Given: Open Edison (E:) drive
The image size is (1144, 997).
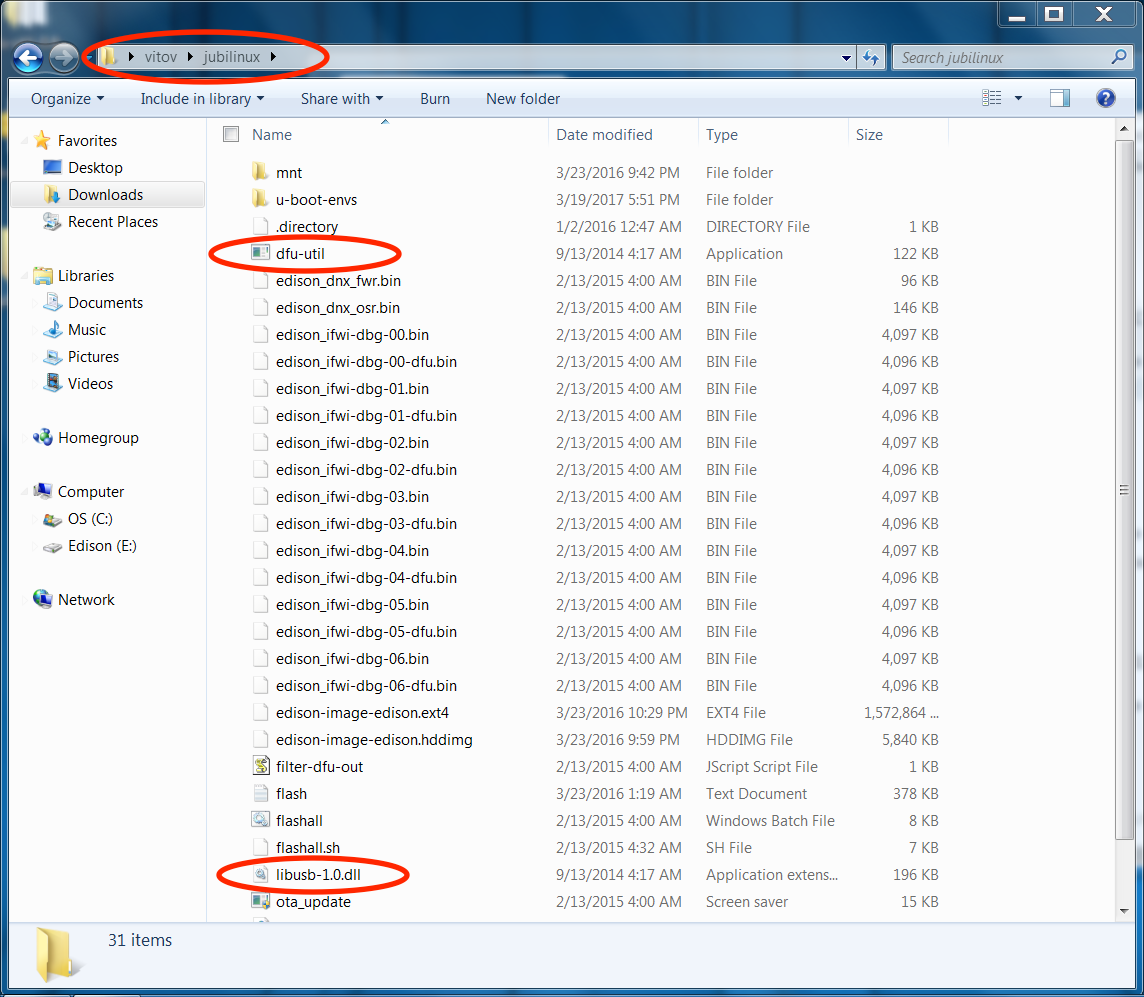Looking at the screenshot, I should (102, 546).
